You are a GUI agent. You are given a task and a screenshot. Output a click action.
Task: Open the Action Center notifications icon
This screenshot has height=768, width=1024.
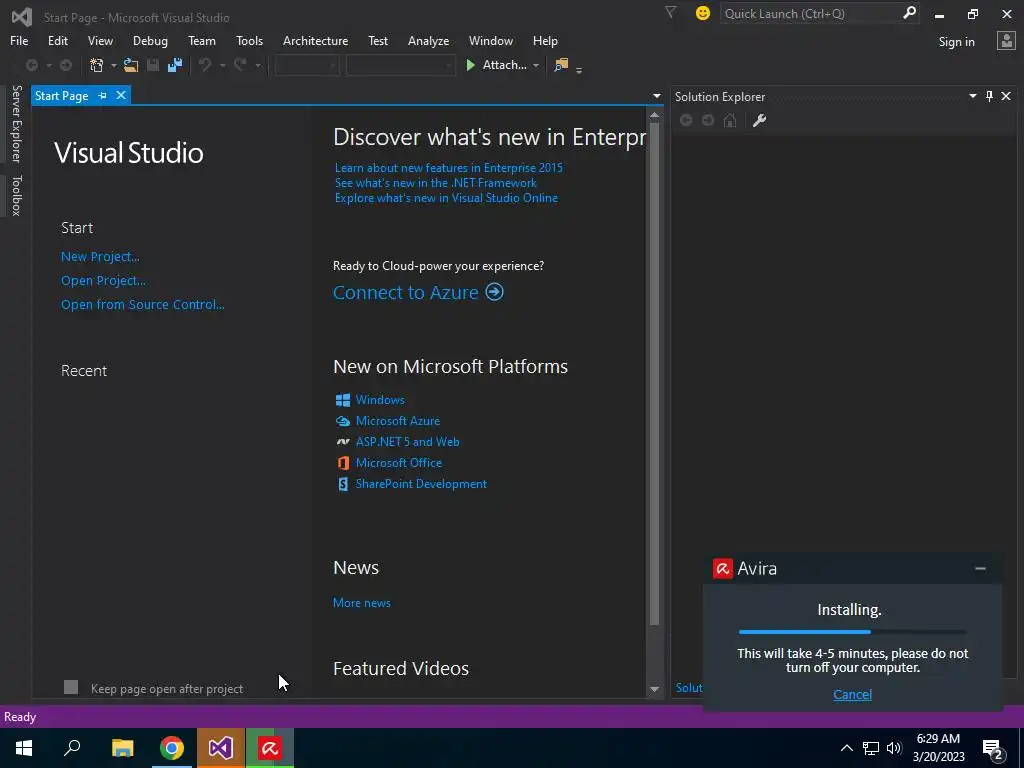pos(993,748)
